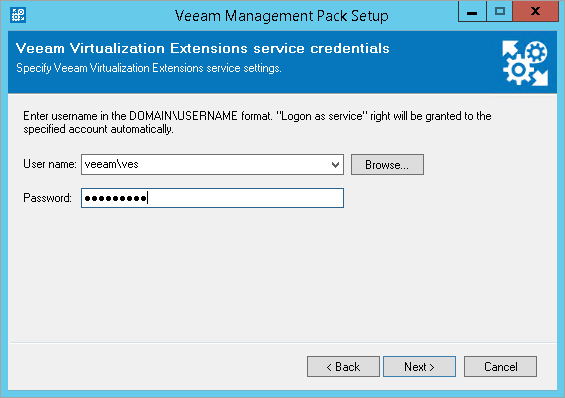
Task: Click the Browse... button
Action: click(x=387, y=165)
